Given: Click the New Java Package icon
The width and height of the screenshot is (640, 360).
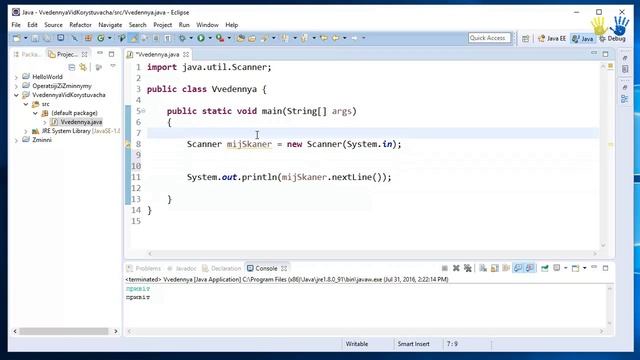Looking at the screenshot, I should coord(88,38).
